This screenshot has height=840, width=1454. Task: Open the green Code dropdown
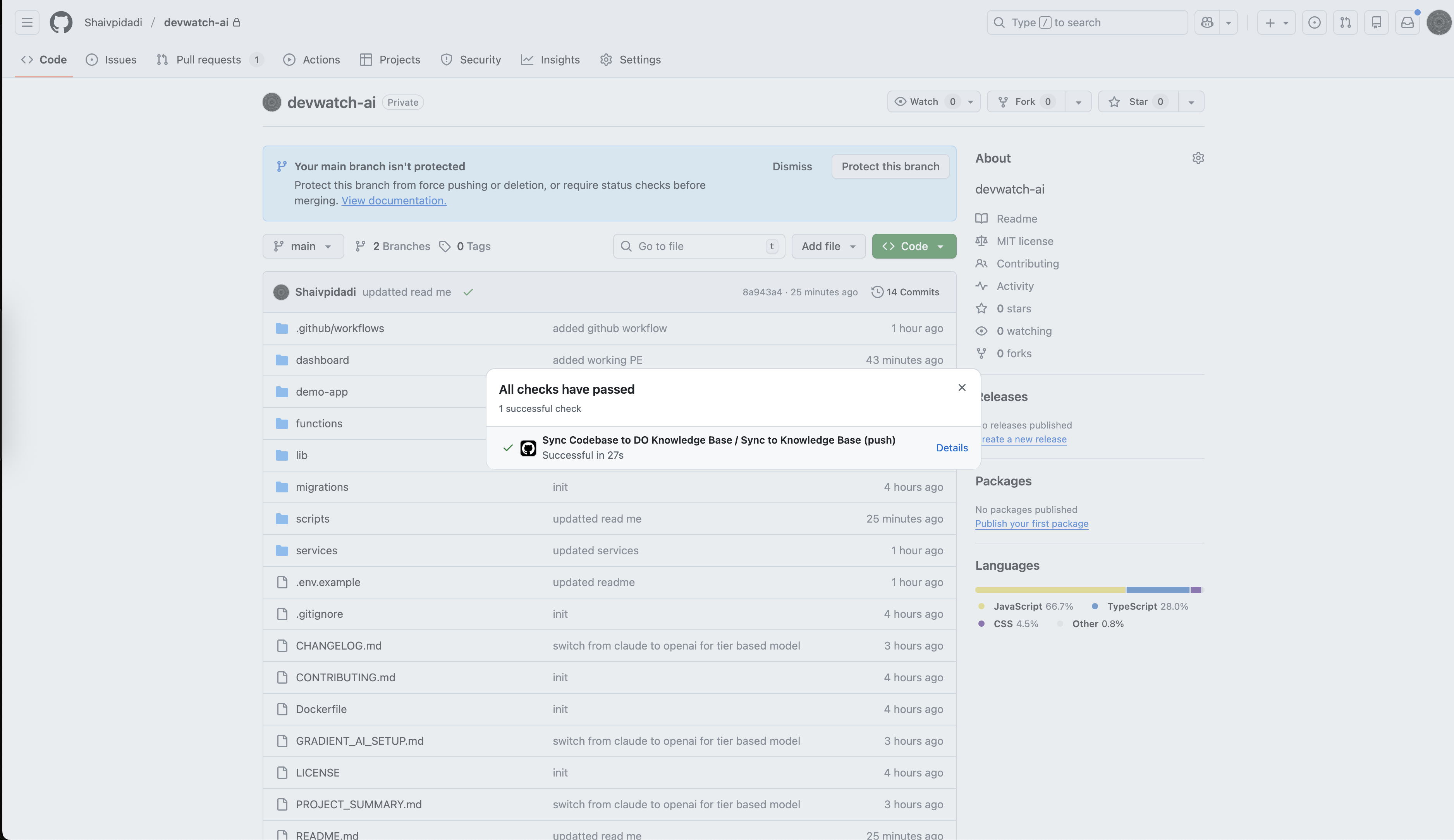913,246
